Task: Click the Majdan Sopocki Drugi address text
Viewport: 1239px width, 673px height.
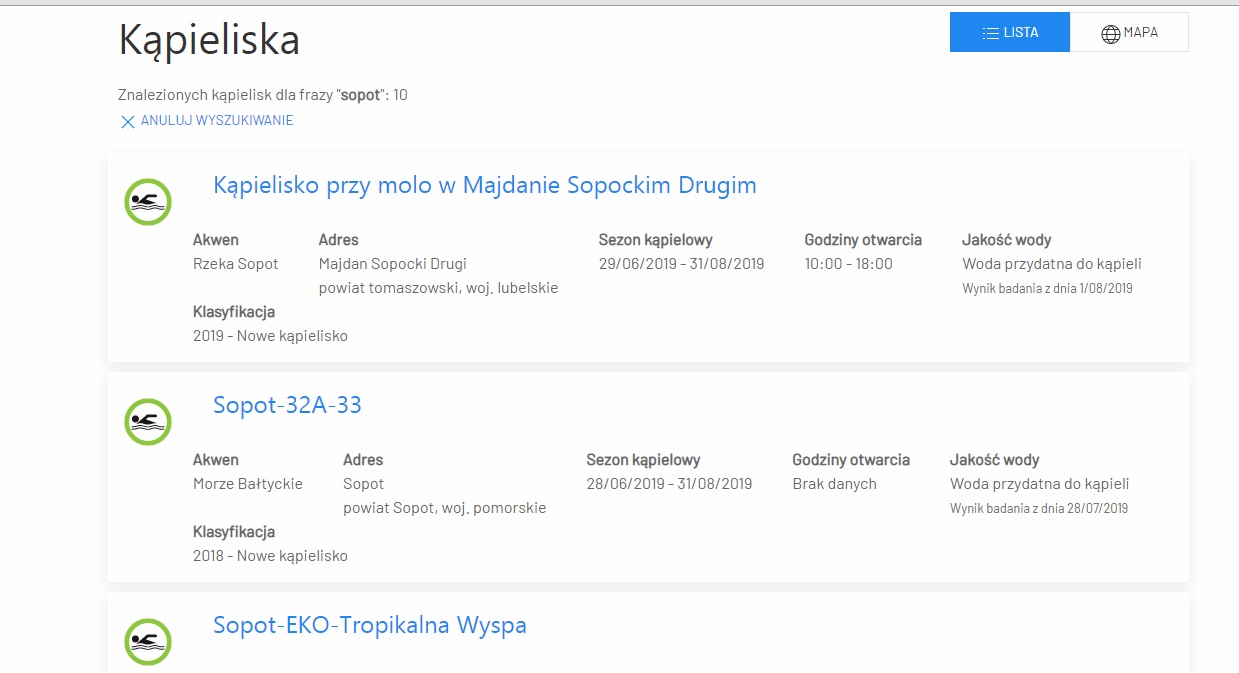Action: point(392,264)
